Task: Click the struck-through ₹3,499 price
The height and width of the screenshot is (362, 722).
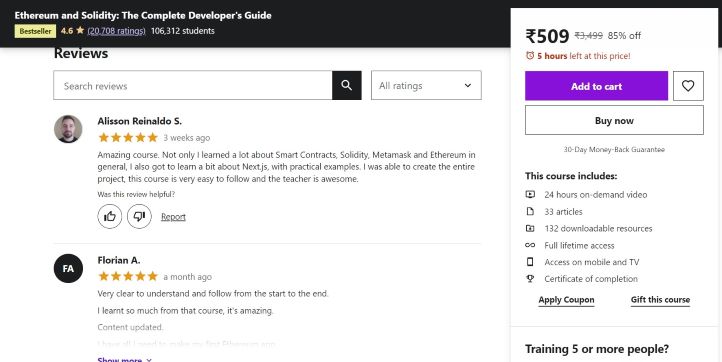Action: 588,35
